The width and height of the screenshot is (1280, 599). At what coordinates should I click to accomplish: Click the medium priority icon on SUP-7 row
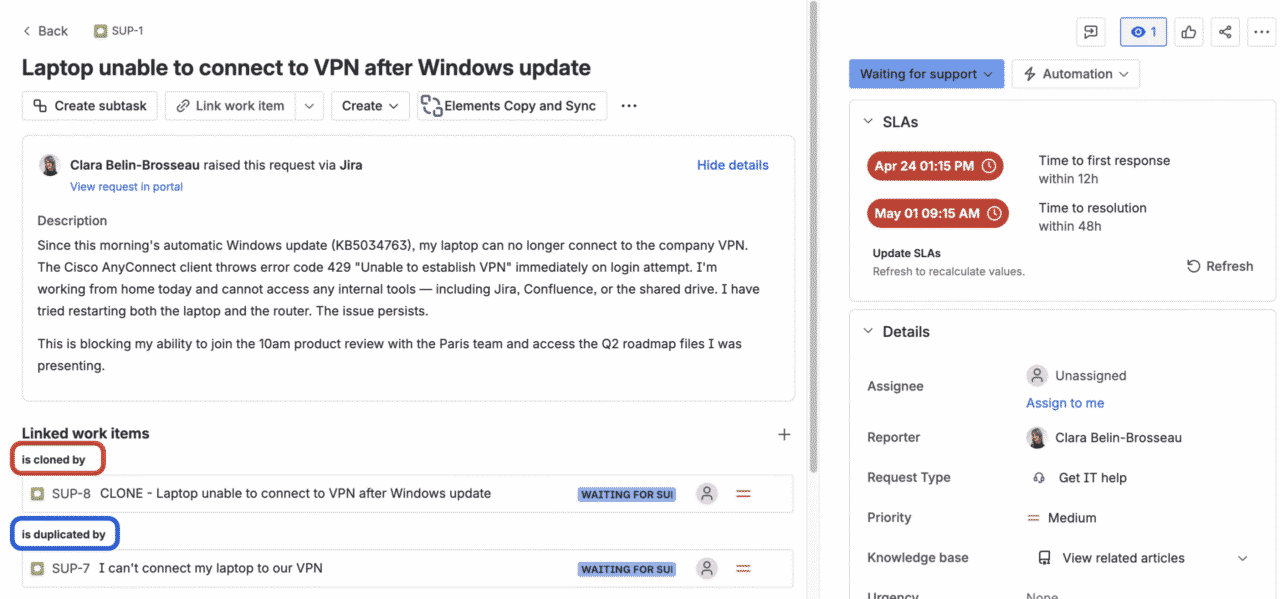[743, 569]
